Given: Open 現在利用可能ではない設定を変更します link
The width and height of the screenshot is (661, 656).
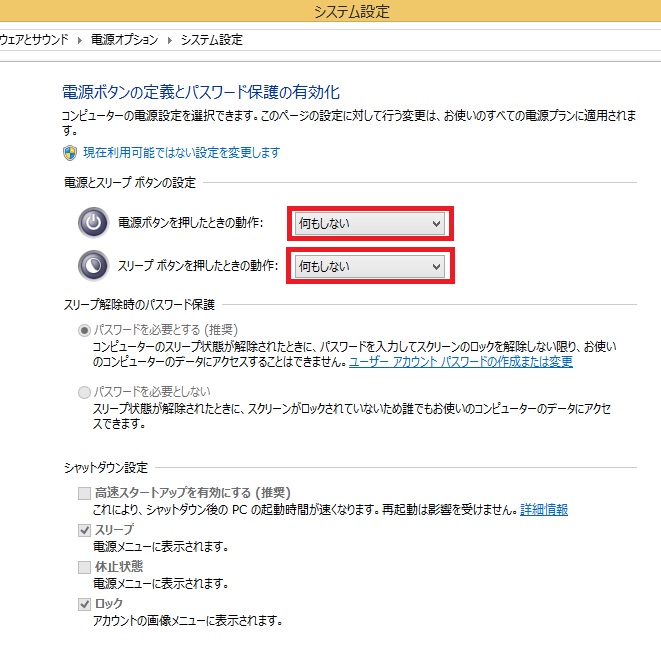Looking at the screenshot, I should pos(181,152).
